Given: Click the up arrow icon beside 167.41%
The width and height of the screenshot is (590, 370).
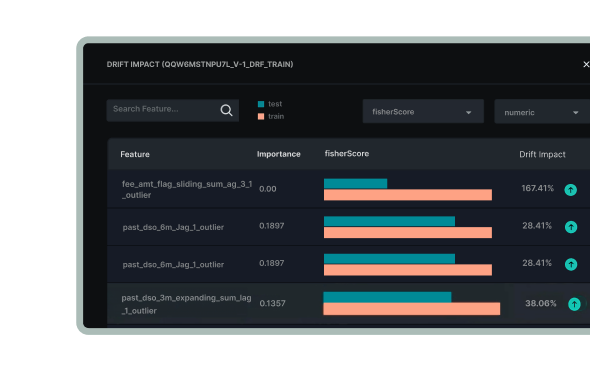Looking at the screenshot, I should click(x=570, y=190).
